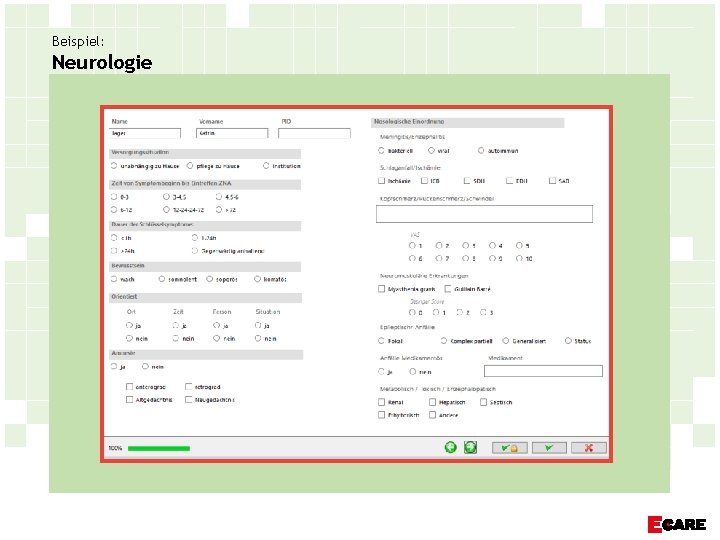Select 'komatös' under Bewusstsein
This screenshot has height=540, width=720.
257,279
